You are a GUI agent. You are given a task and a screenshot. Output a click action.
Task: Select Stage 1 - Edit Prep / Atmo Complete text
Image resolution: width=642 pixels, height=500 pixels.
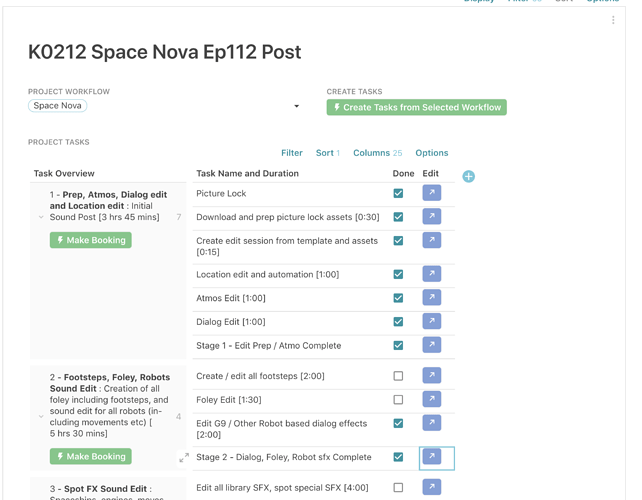[x=269, y=346]
